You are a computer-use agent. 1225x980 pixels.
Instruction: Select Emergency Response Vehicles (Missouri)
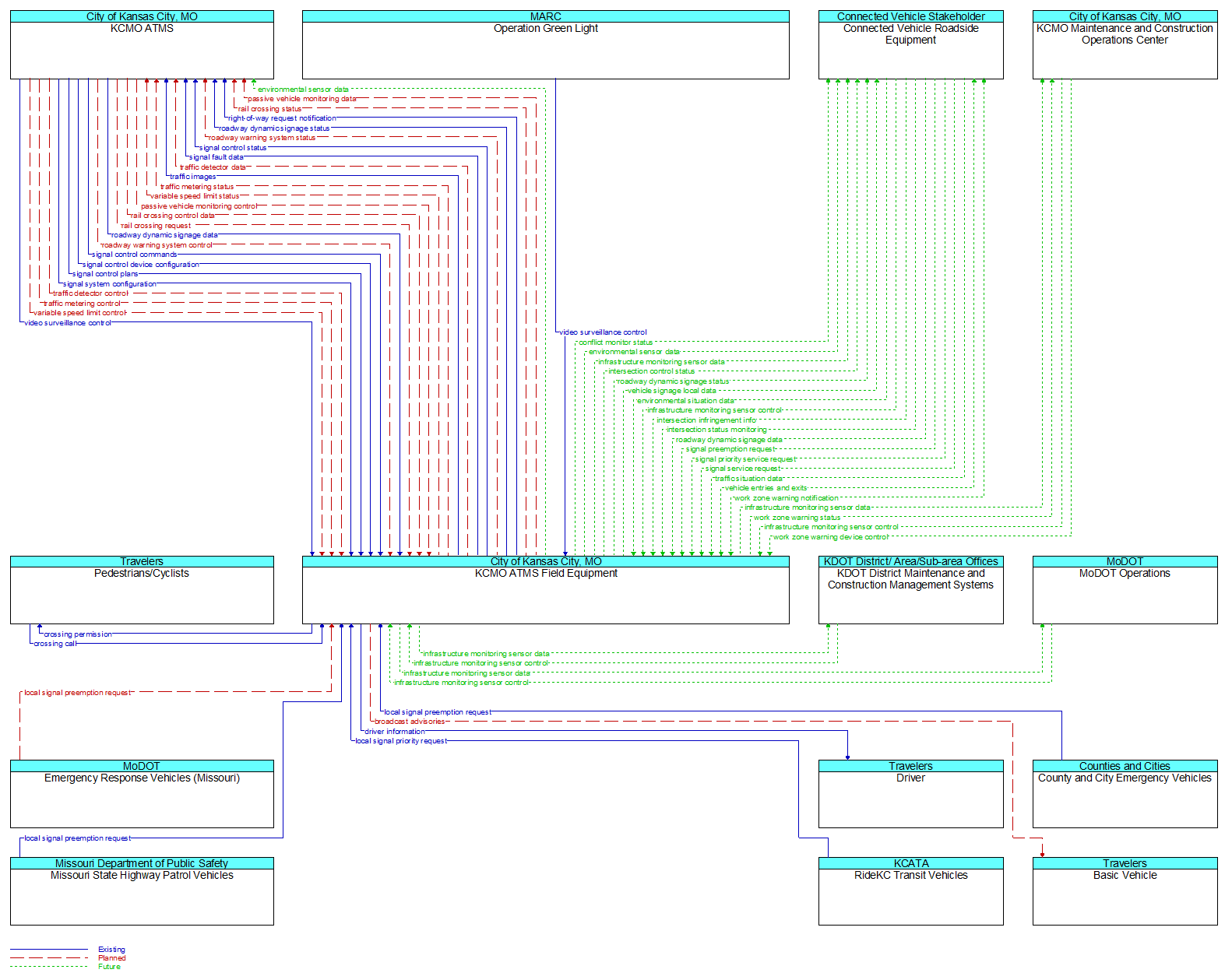[x=142, y=794]
